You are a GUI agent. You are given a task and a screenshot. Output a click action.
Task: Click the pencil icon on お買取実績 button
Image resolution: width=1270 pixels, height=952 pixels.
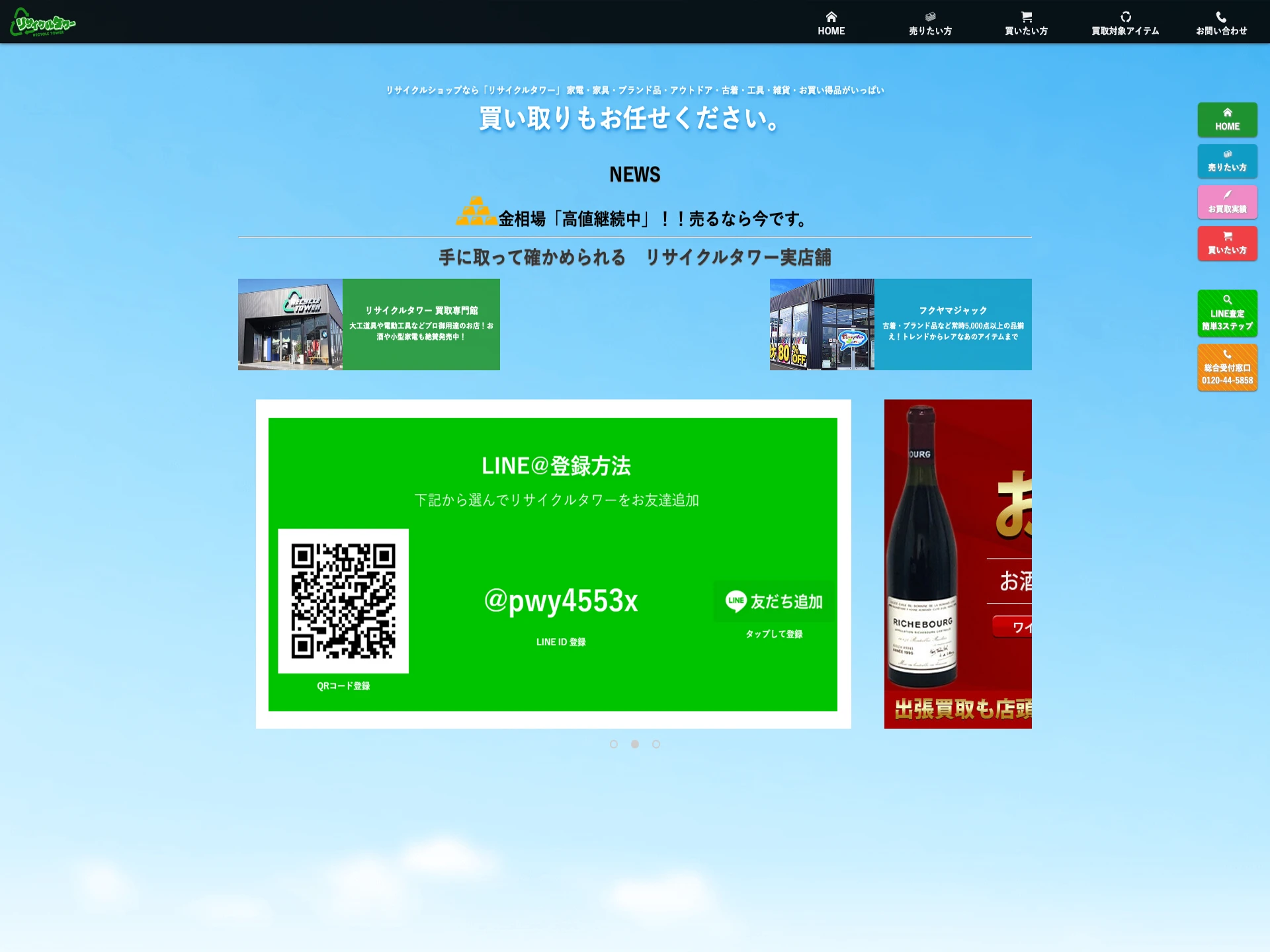click(x=1227, y=194)
